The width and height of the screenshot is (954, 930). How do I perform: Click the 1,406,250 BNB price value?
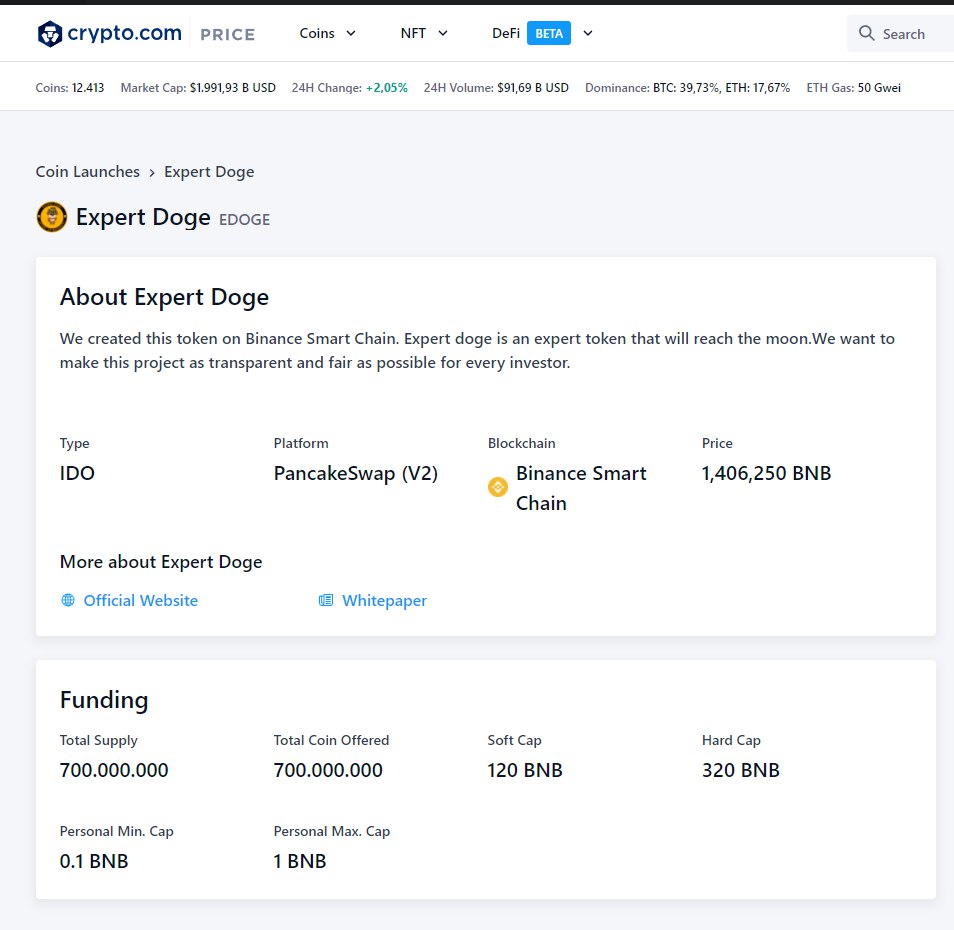tap(767, 473)
